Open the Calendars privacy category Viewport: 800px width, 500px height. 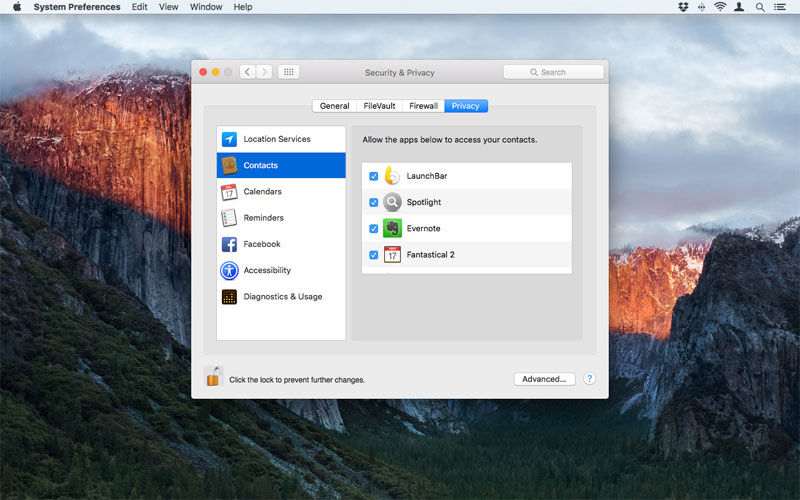pyautogui.click(x=281, y=191)
